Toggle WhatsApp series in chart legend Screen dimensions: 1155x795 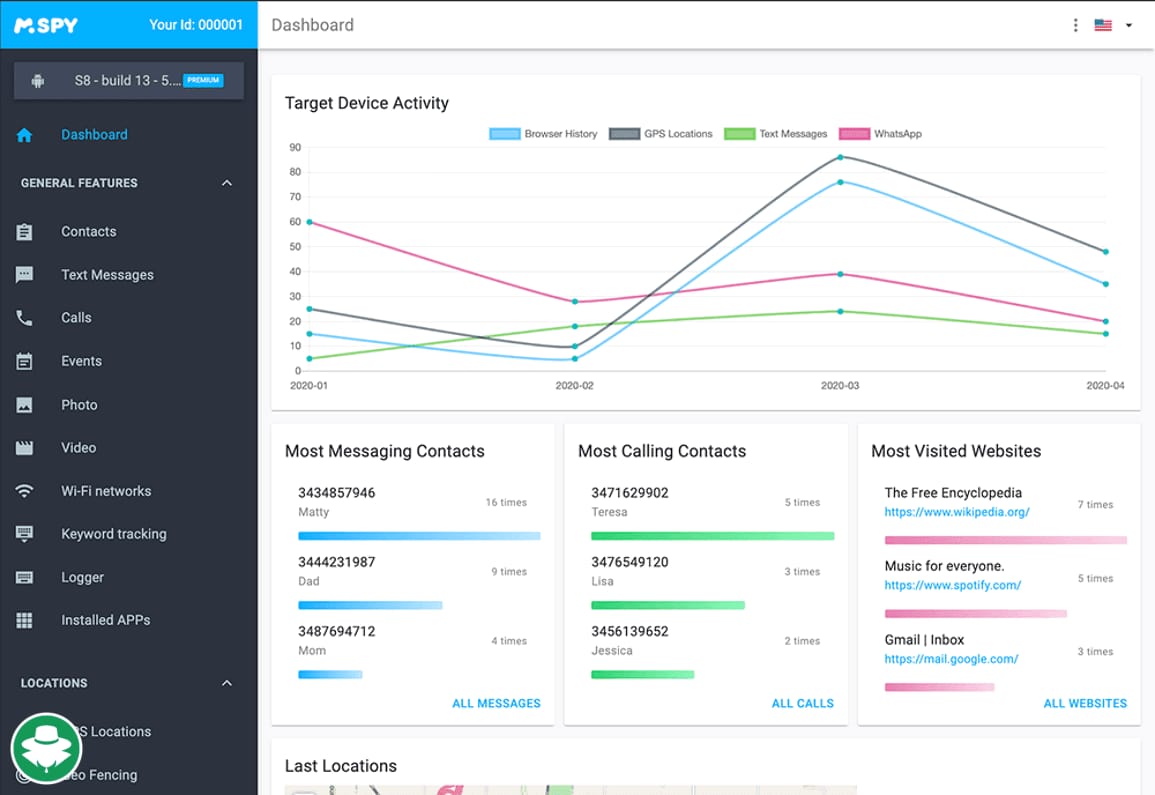tap(880, 134)
